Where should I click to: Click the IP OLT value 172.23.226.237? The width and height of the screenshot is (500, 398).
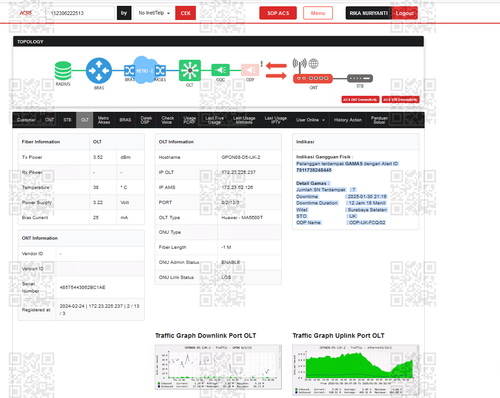pos(239,172)
